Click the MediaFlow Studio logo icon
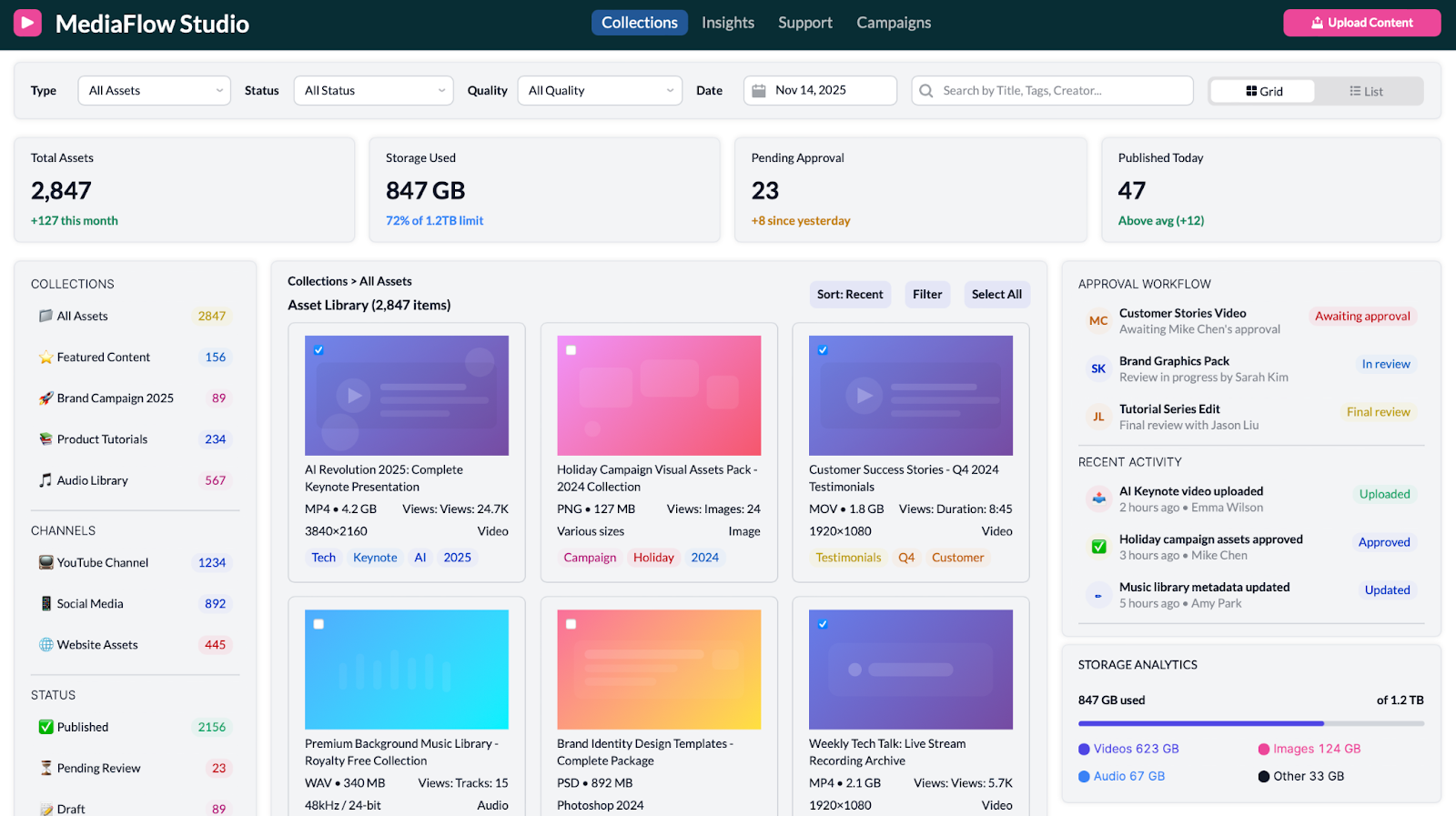This screenshot has height=816, width=1456. [27, 23]
